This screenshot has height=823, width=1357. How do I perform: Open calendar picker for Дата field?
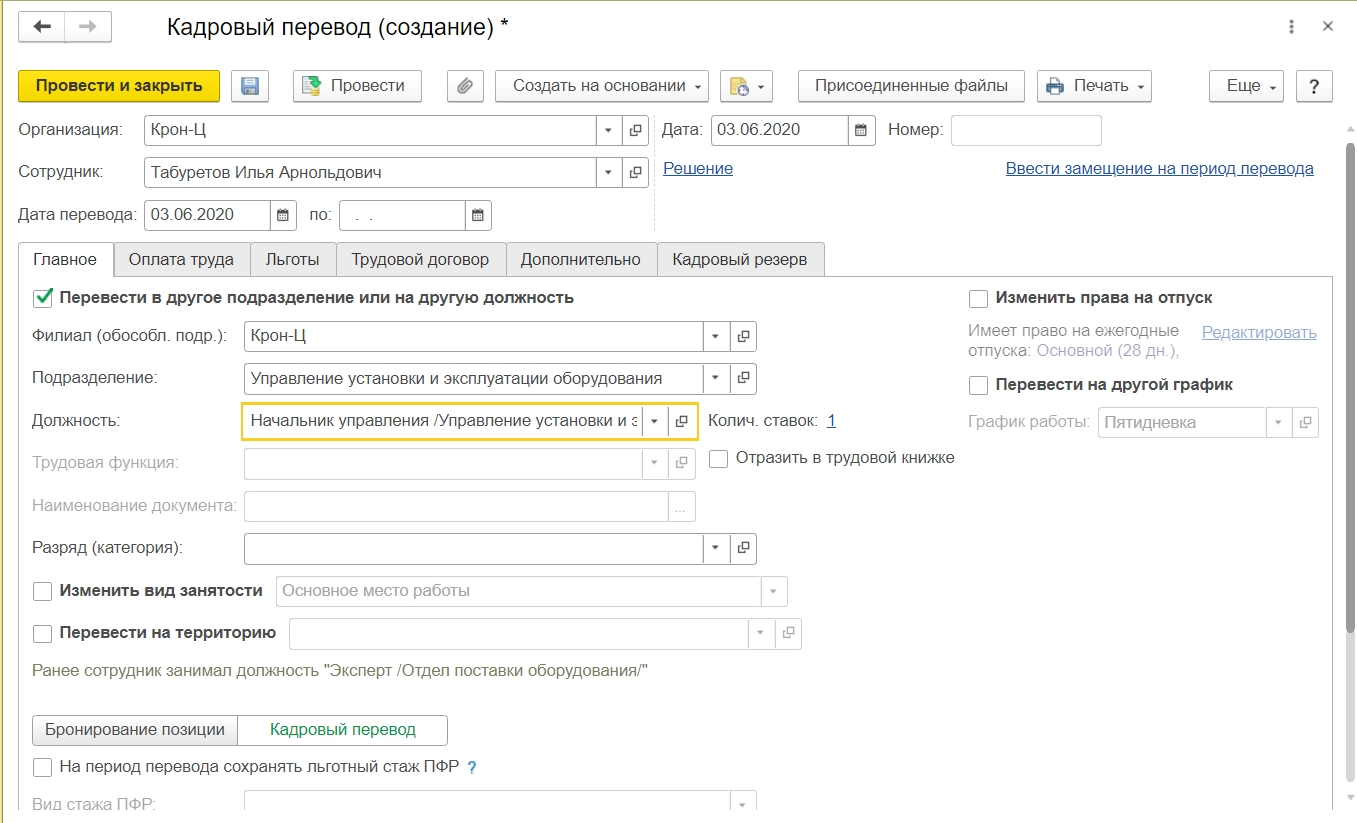pyautogui.click(x=862, y=130)
